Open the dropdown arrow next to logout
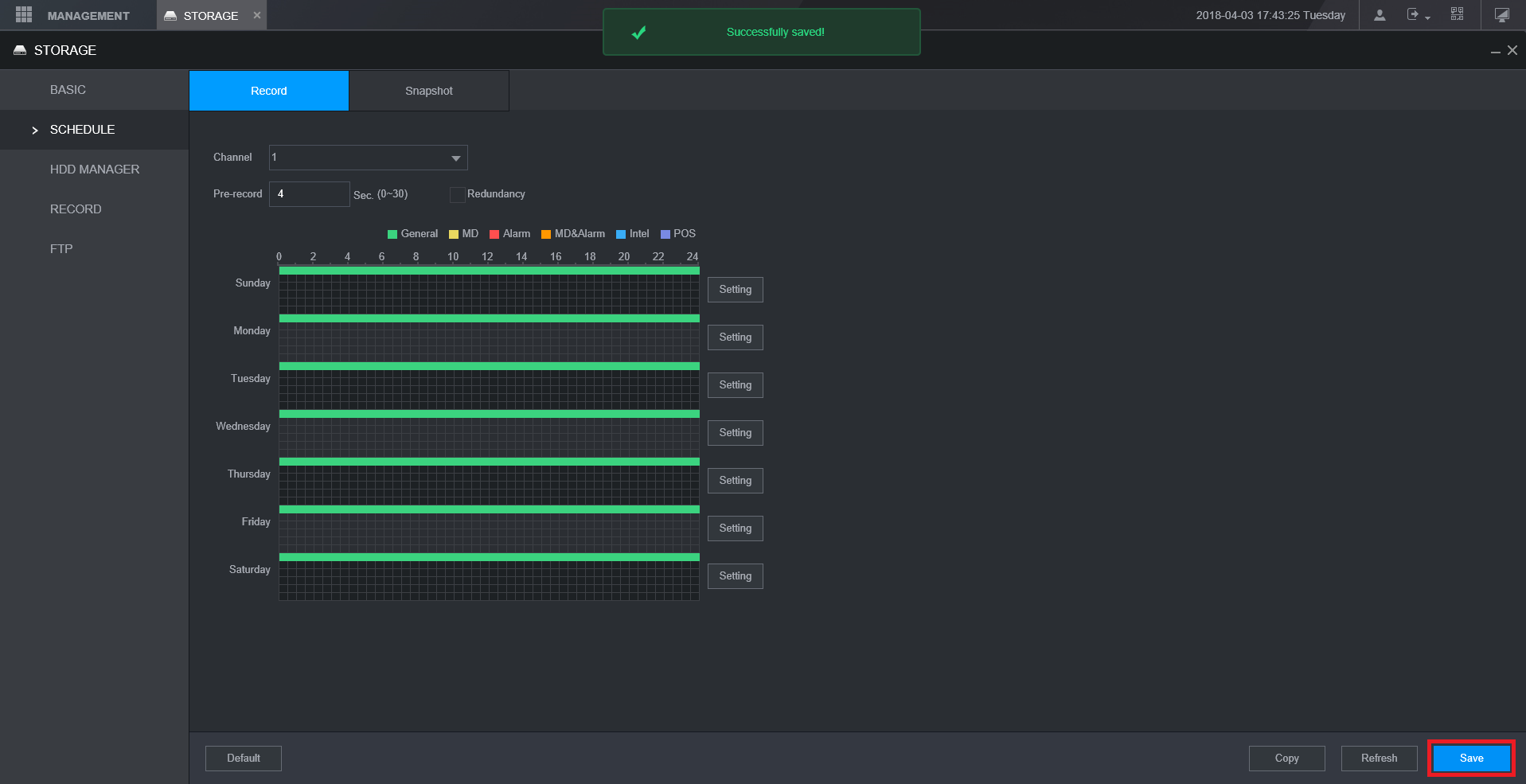 tap(1427, 18)
